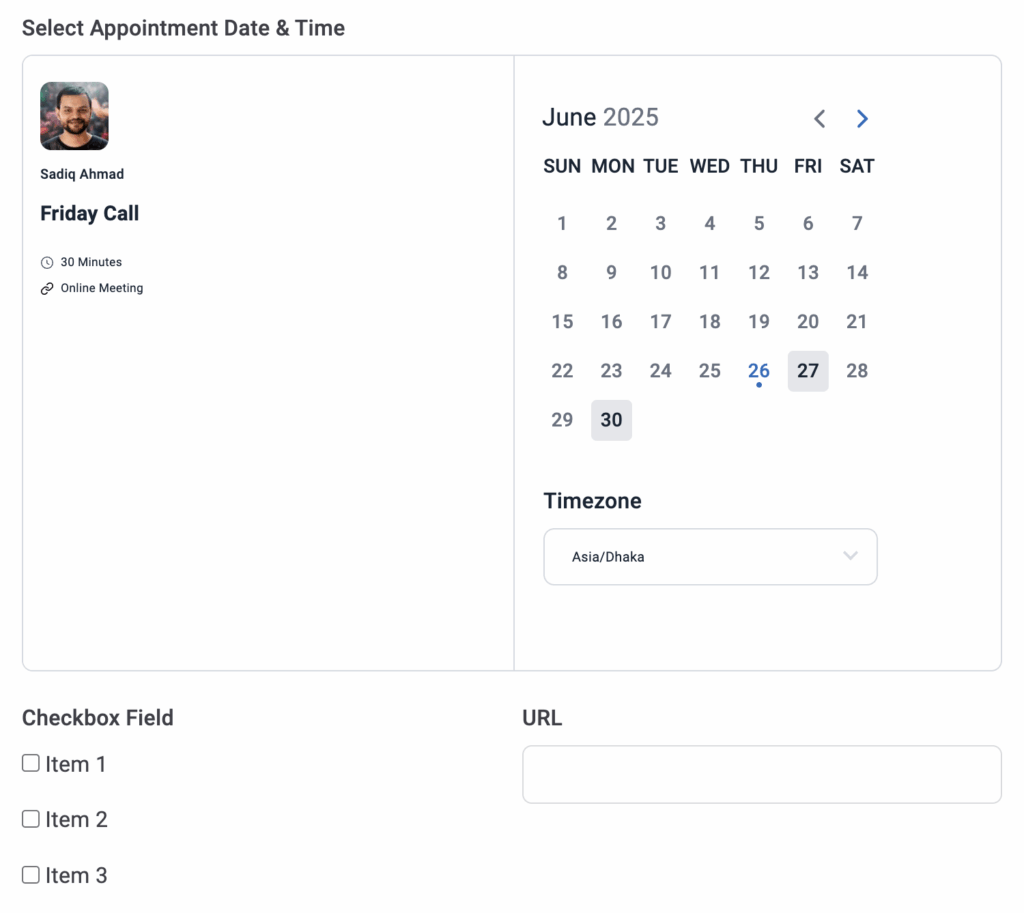1024x913 pixels.
Task: Go to previous month with left chevron
Action: click(819, 118)
